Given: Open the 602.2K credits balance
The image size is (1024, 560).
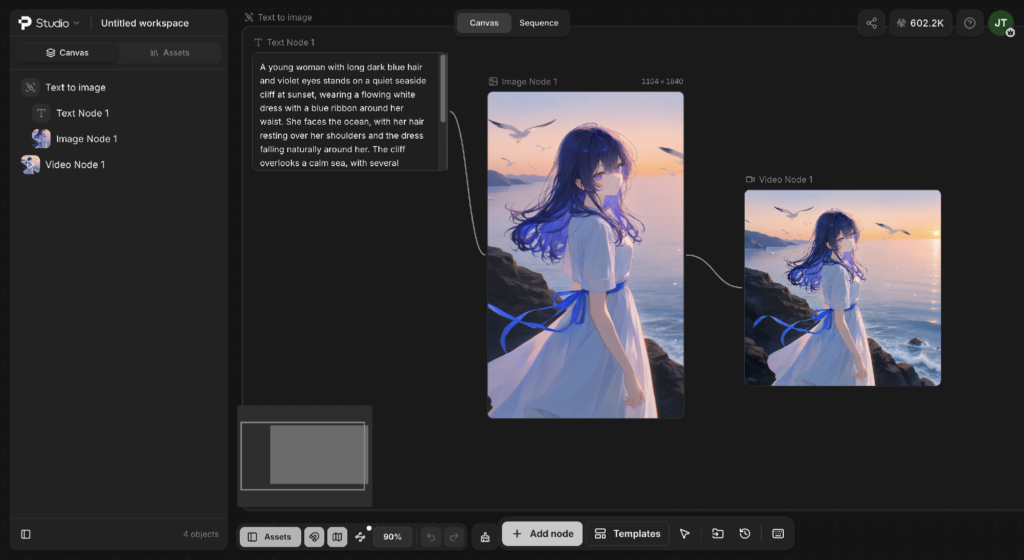Looking at the screenshot, I should point(920,23).
